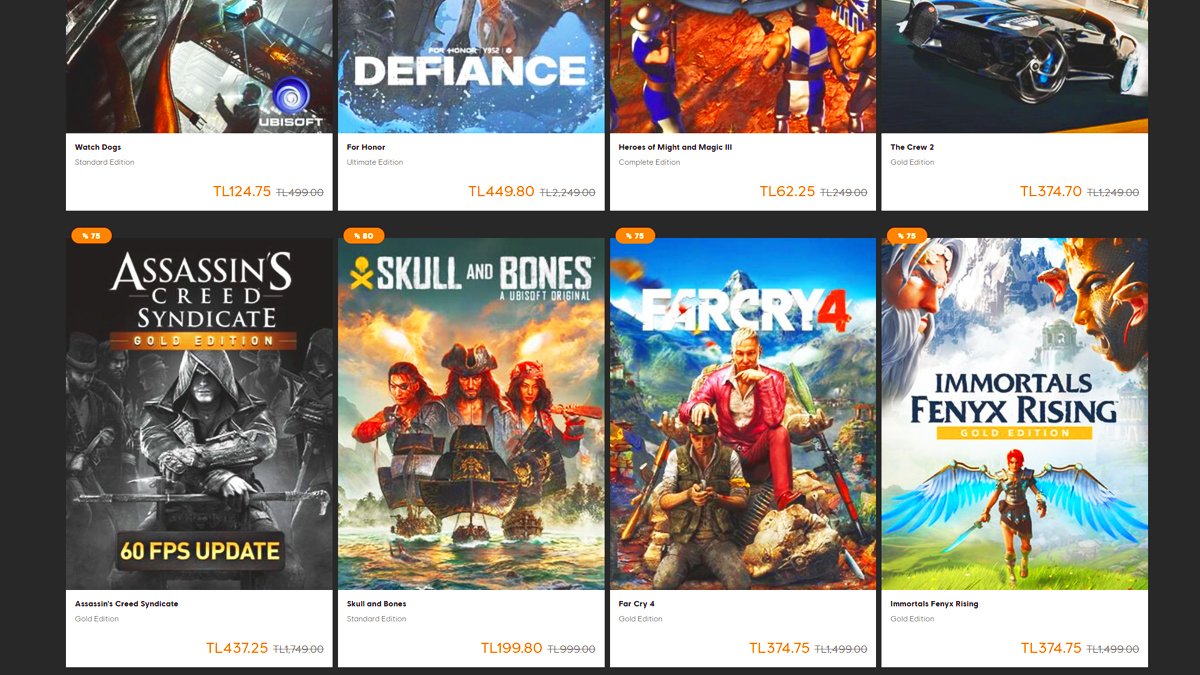Viewport: 1200px width, 675px height.
Task: Open The Crew 2 title link
Action: (x=912, y=147)
